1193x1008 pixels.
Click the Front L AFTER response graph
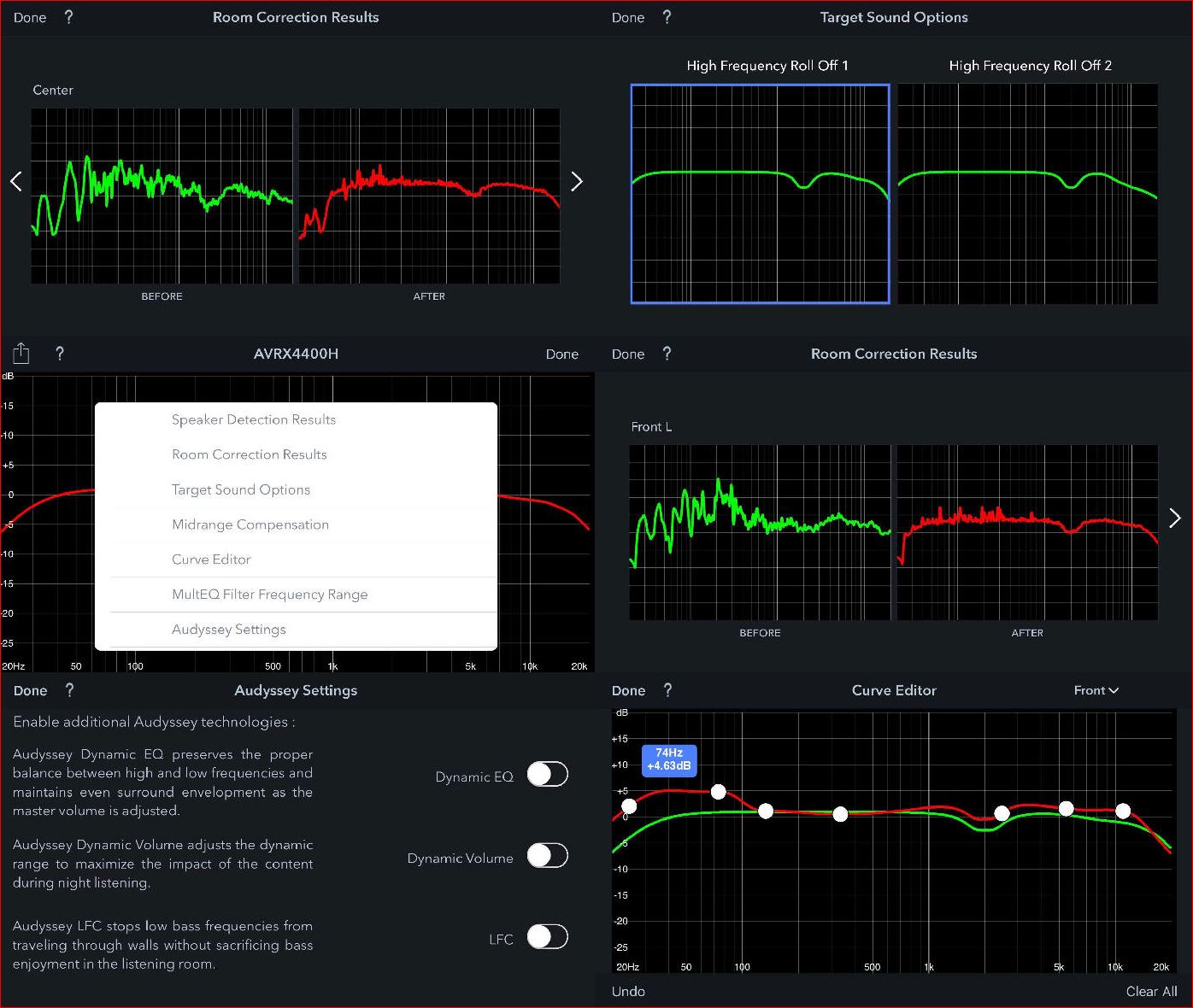tap(1027, 532)
